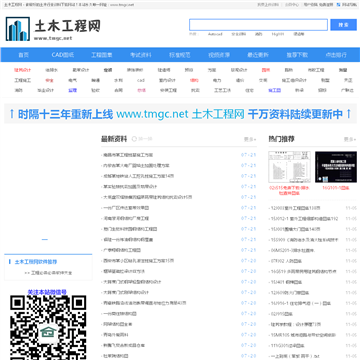Open the white drawing thumbnail in 热门推荐

(289, 167)
